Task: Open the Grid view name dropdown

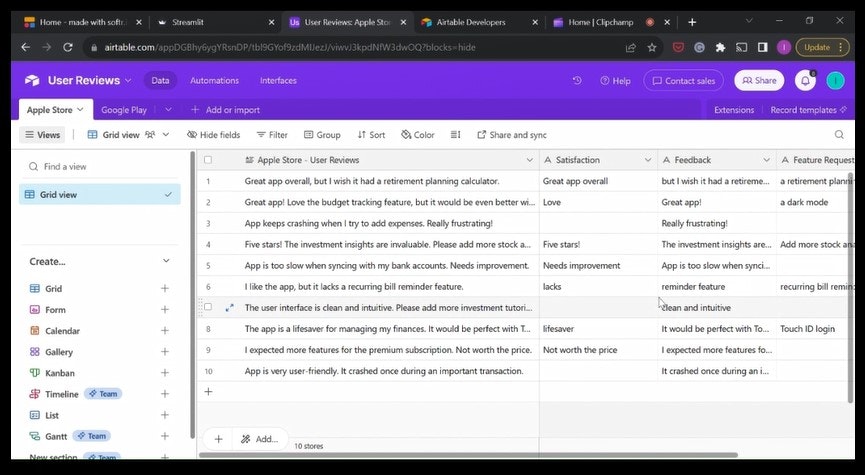Action: pos(165,135)
